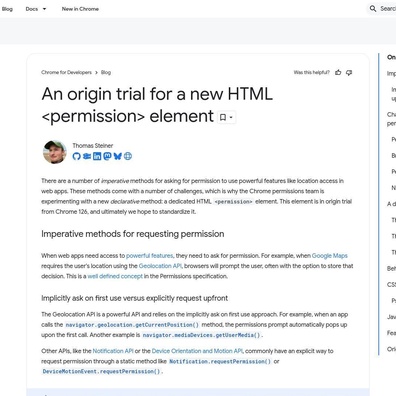The width and height of the screenshot is (396, 396).
Task: Click the search magnifier icon
Action: coord(373,8)
